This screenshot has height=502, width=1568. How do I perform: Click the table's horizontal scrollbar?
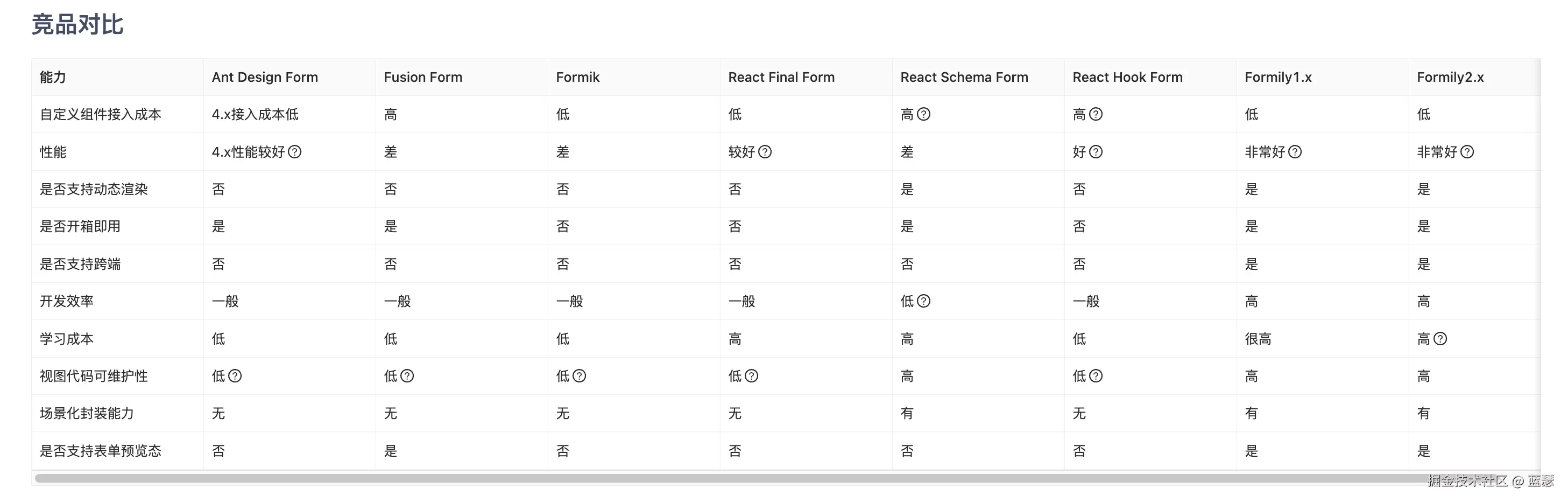(x=730, y=478)
